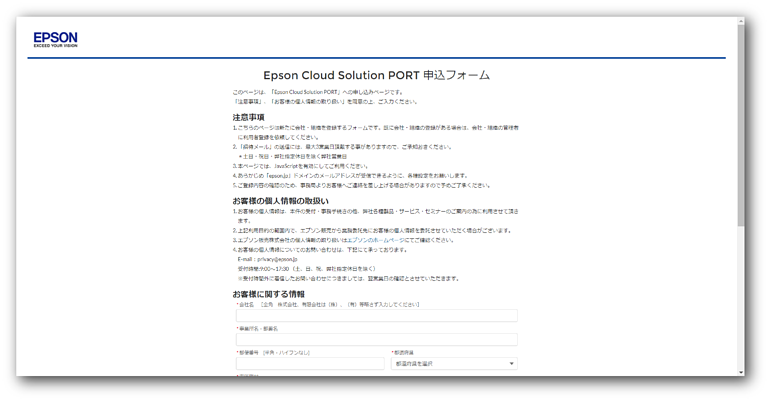
Task: Click the 注意事項 section heading
Action: pos(248,117)
